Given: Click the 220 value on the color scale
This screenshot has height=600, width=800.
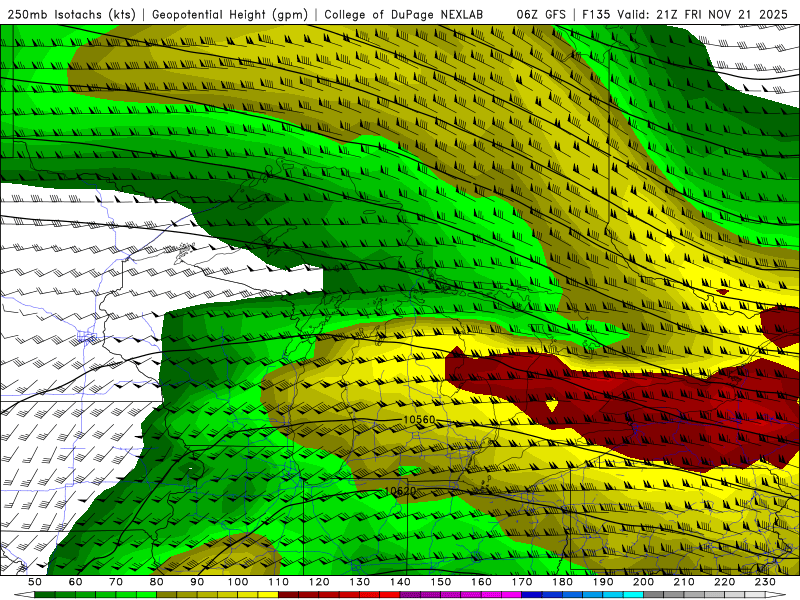Looking at the screenshot, I should tap(724, 582).
